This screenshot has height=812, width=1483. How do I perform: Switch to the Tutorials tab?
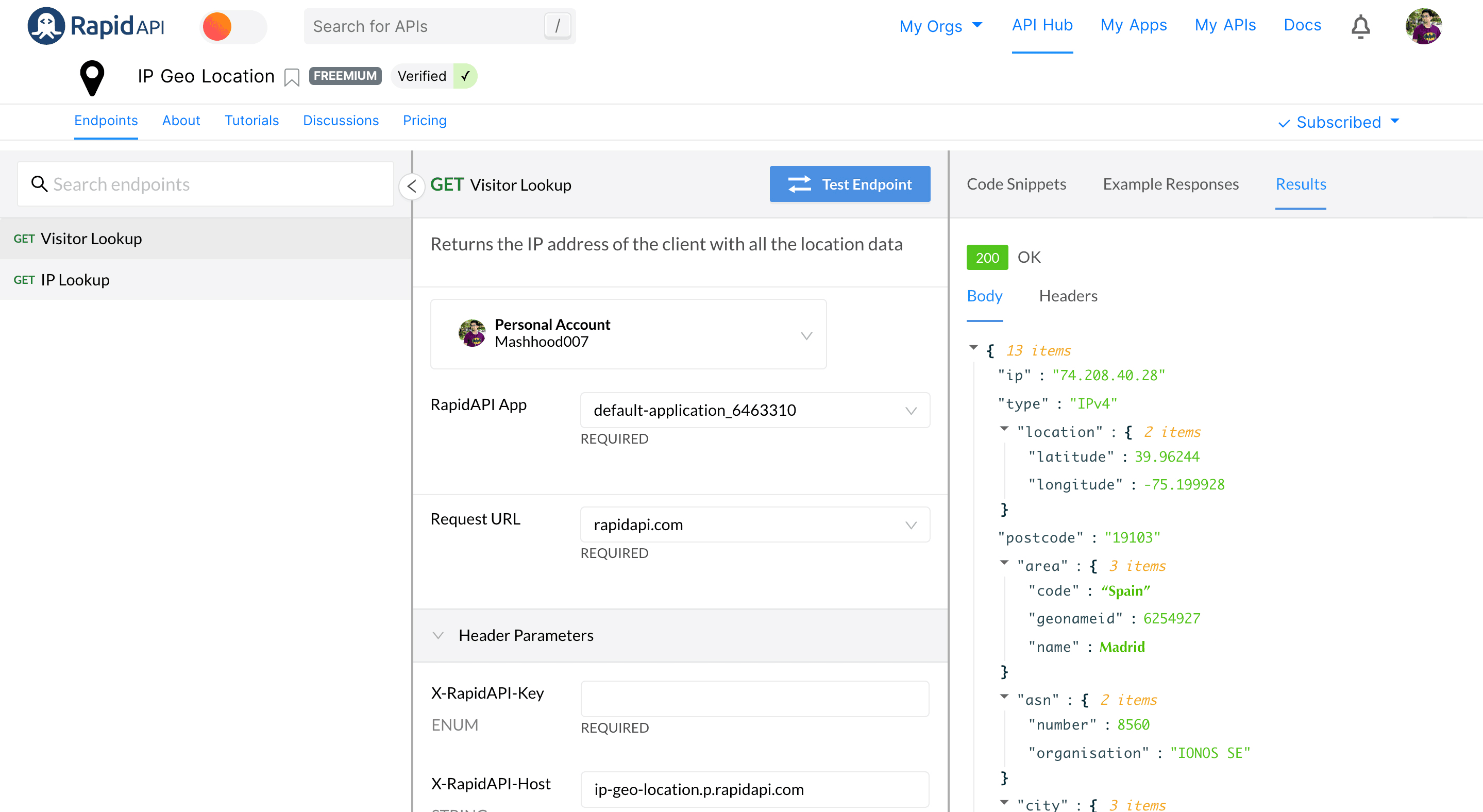251,120
